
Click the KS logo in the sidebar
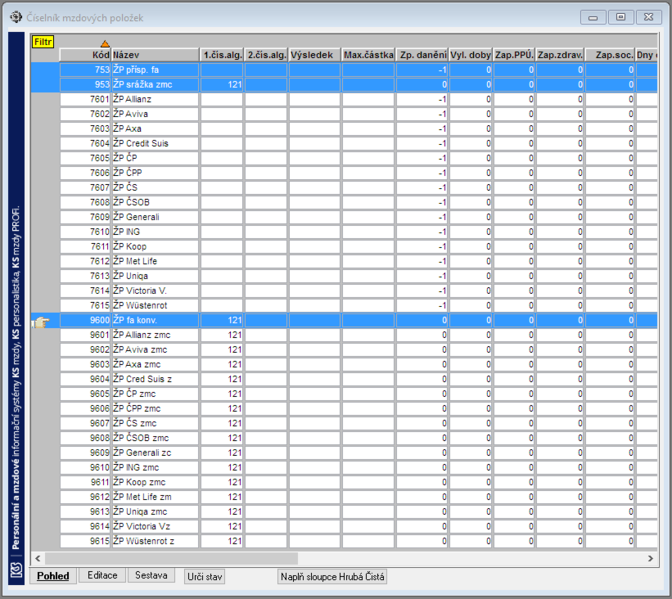point(16,570)
